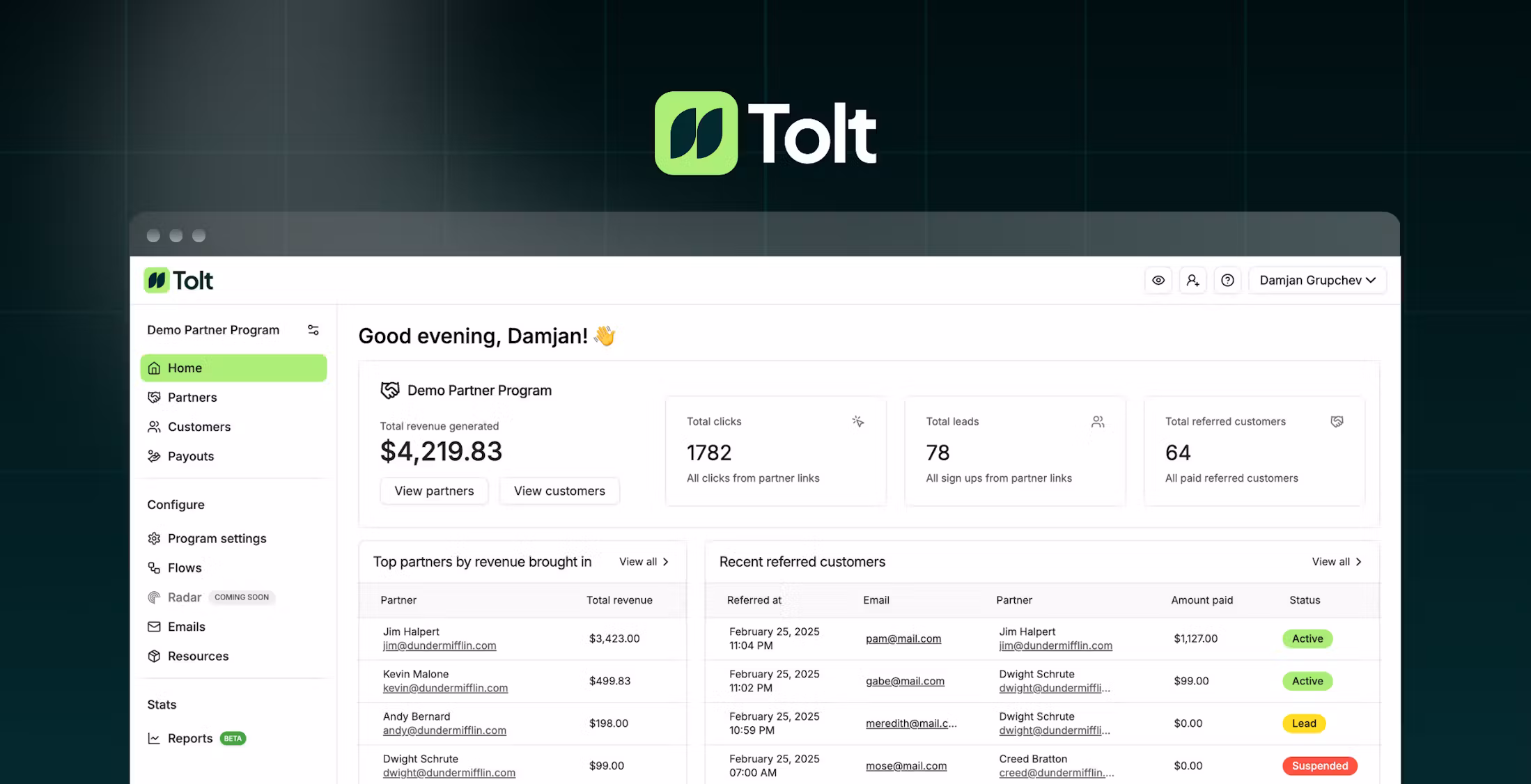This screenshot has height=784, width=1531.
Task: Click the program switcher icon beside Demo Partner Program
Action: (313, 330)
